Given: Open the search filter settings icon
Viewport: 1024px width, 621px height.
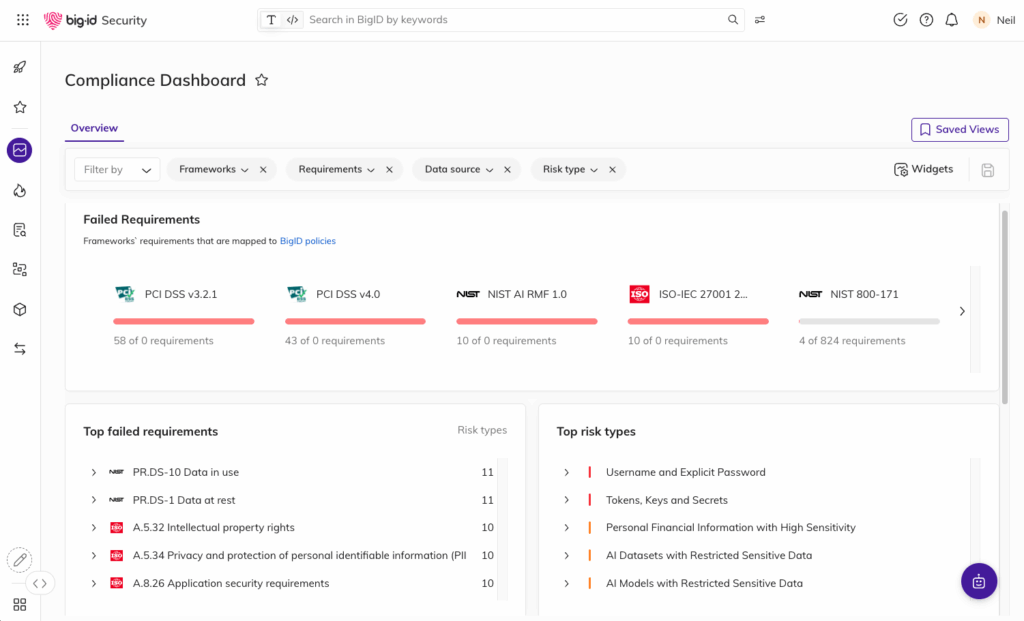Looking at the screenshot, I should point(761,20).
